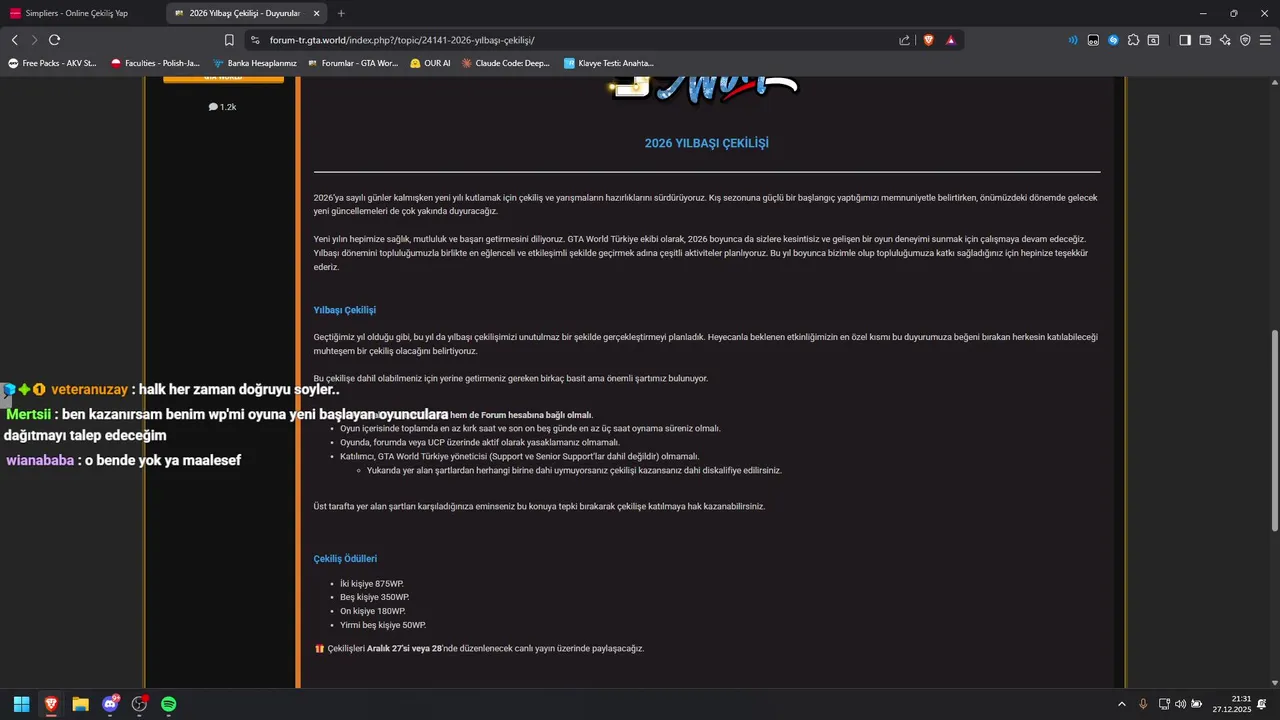This screenshot has width=1280, height=720.
Task: Open Discord from the taskbar
Action: [x=110, y=704]
